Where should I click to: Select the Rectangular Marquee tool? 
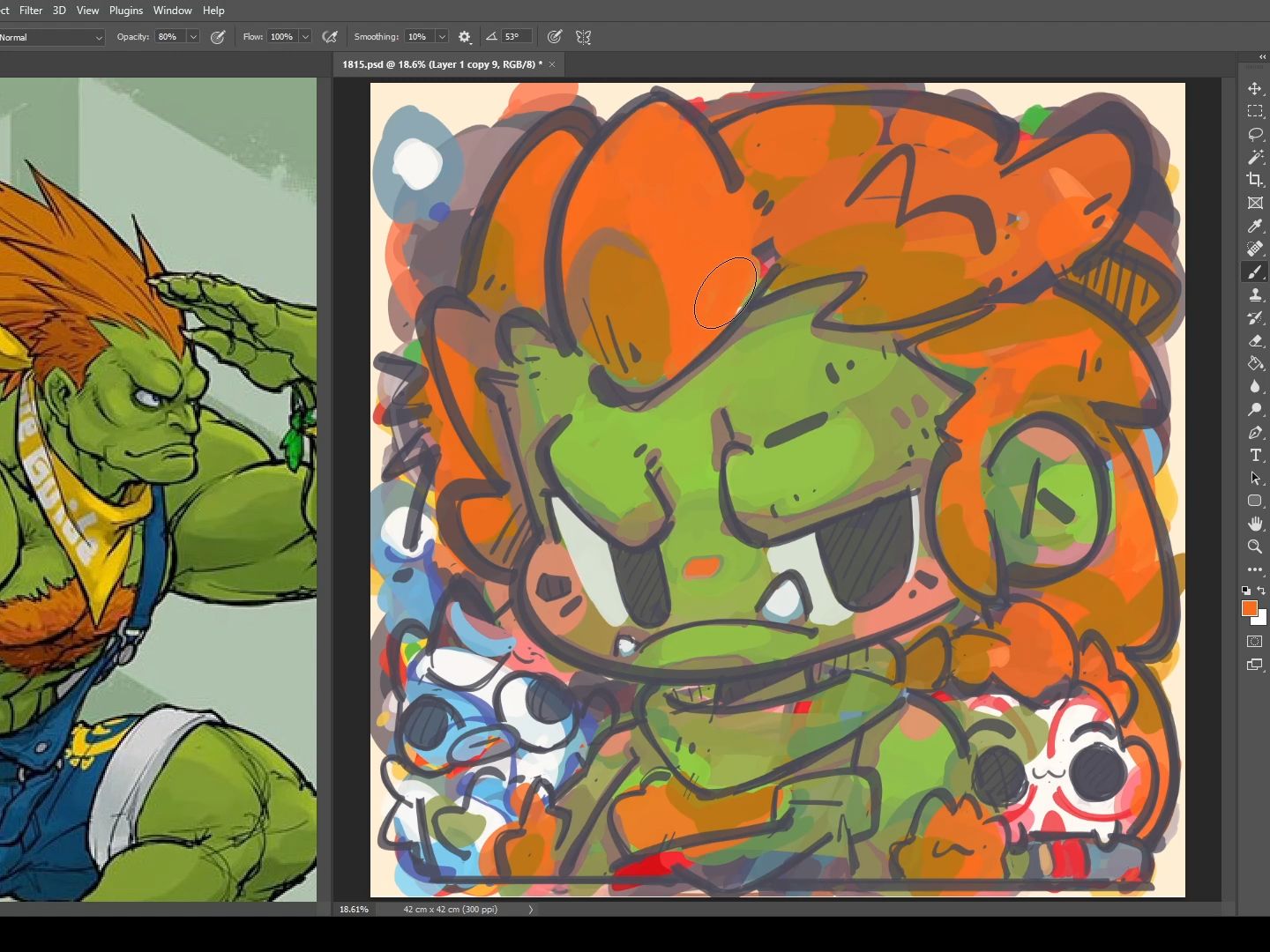[x=1255, y=111]
